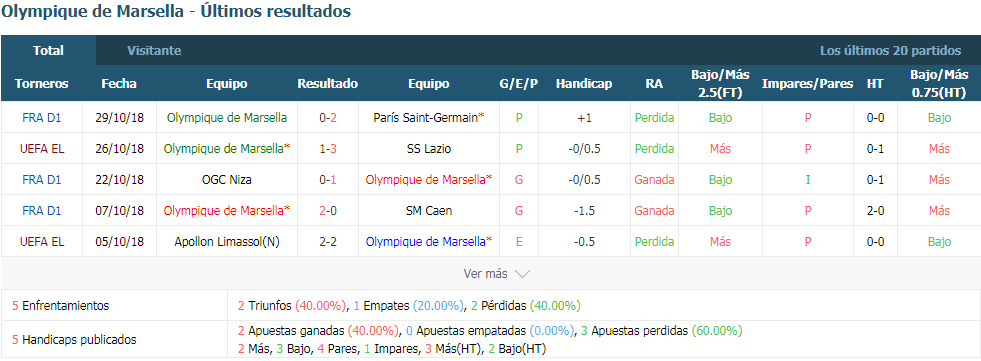Screen dimensions: 981x361
Task: Open SM Caen team link
Action: point(429,211)
